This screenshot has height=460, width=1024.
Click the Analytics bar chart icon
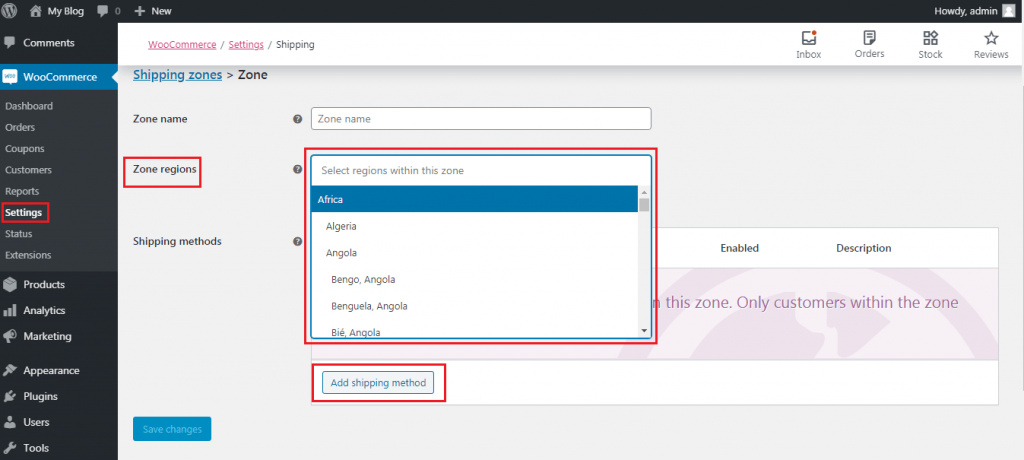coord(10,311)
